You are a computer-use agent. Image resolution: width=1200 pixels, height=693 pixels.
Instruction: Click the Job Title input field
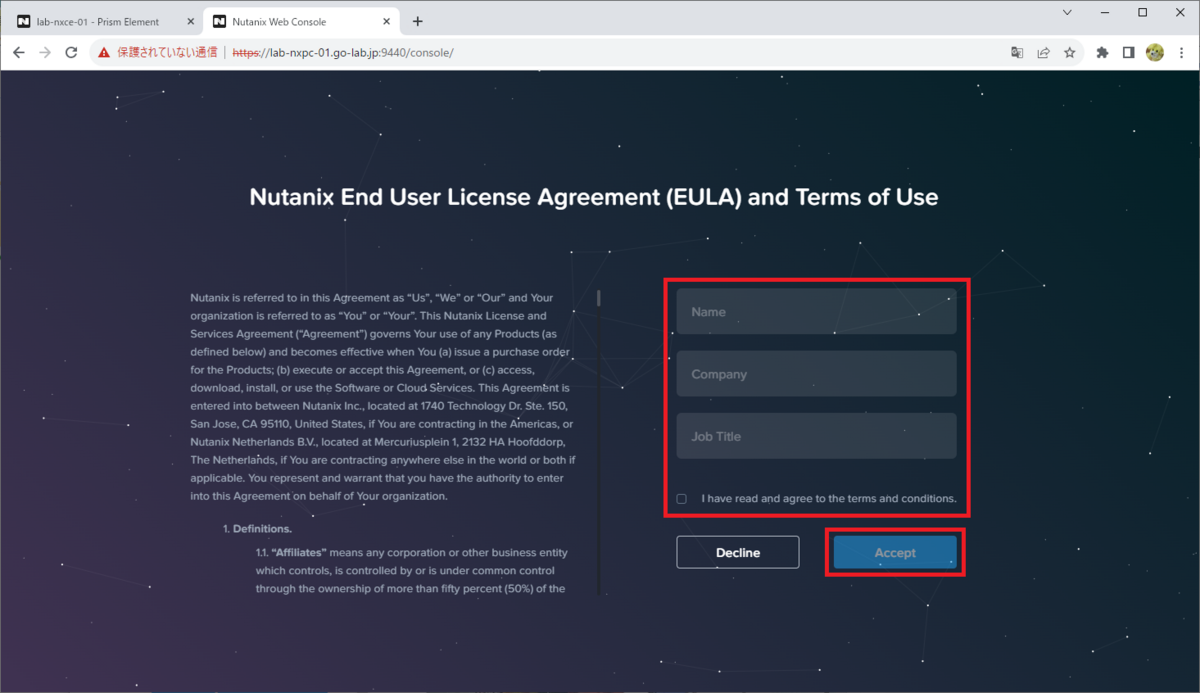(816, 436)
